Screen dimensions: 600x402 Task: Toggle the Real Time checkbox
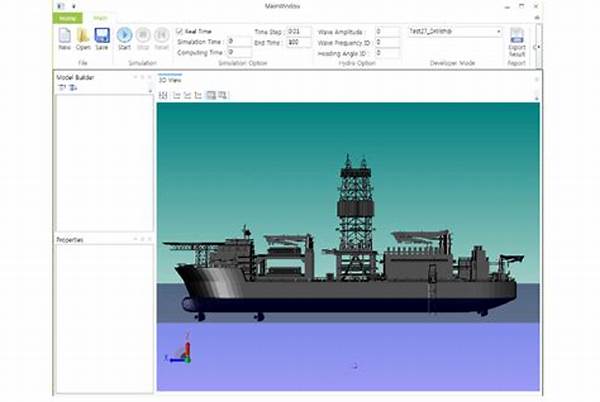click(180, 31)
